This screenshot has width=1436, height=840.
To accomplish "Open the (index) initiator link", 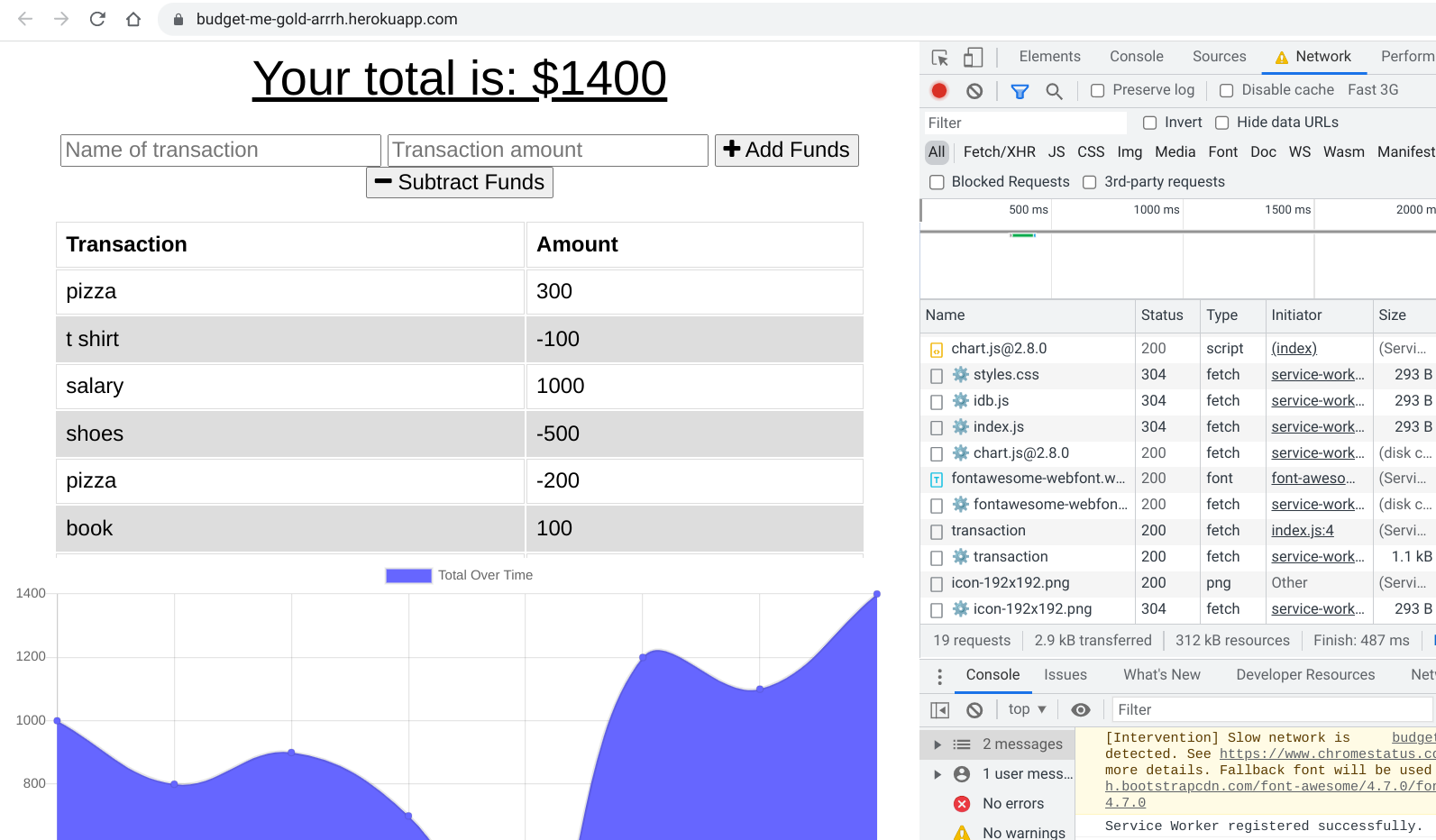I will 1294,349.
